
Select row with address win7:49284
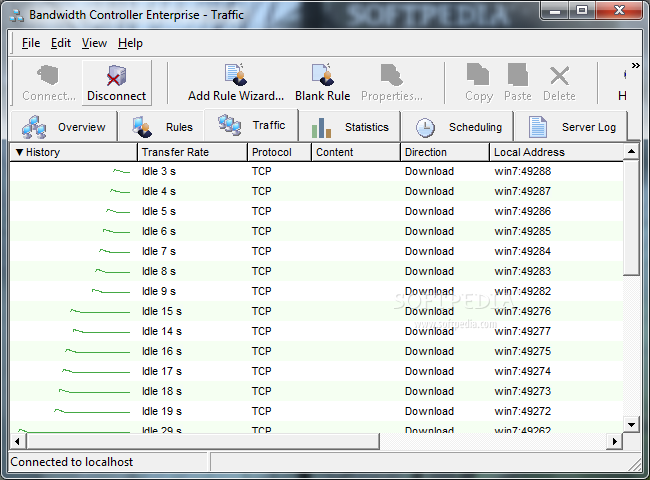(316, 251)
